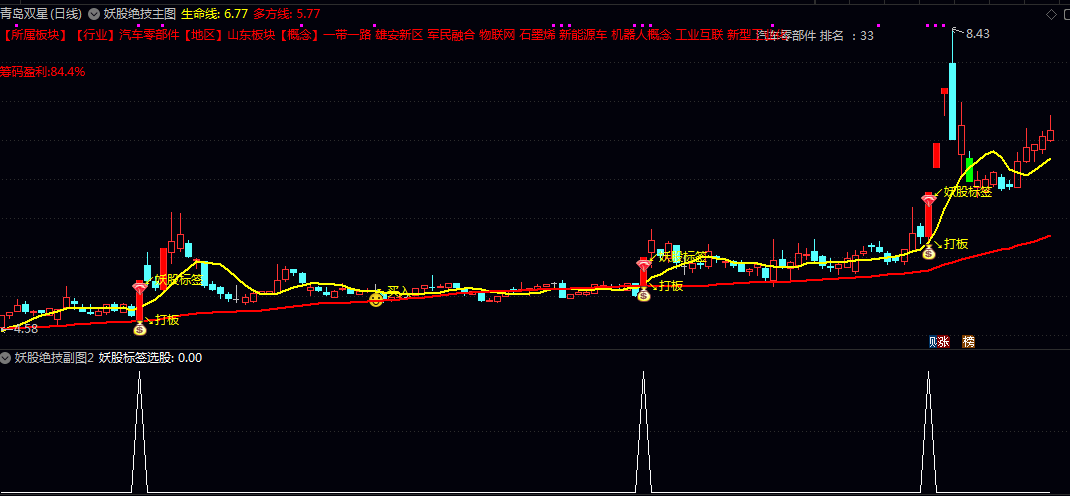Click the 机器人概念 concept label
The height and width of the screenshot is (496, 1070).
641,35
